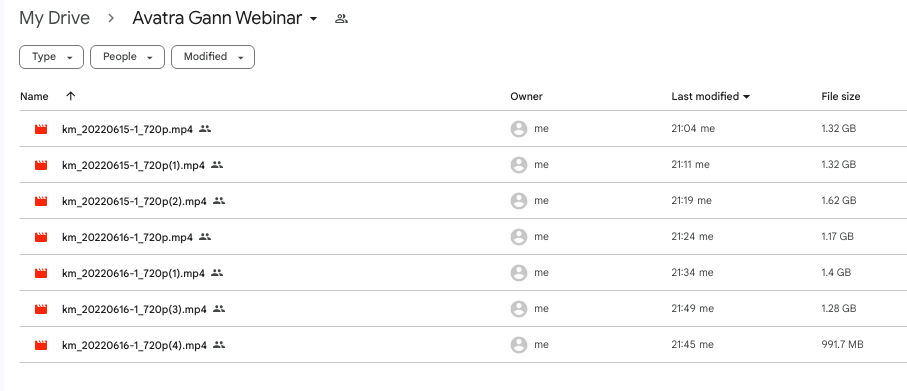The height and width of the screenshot is (391, 907).
Task: Click video file icon for km_20220615-1_720p.mp4
Action: (40, 129)
